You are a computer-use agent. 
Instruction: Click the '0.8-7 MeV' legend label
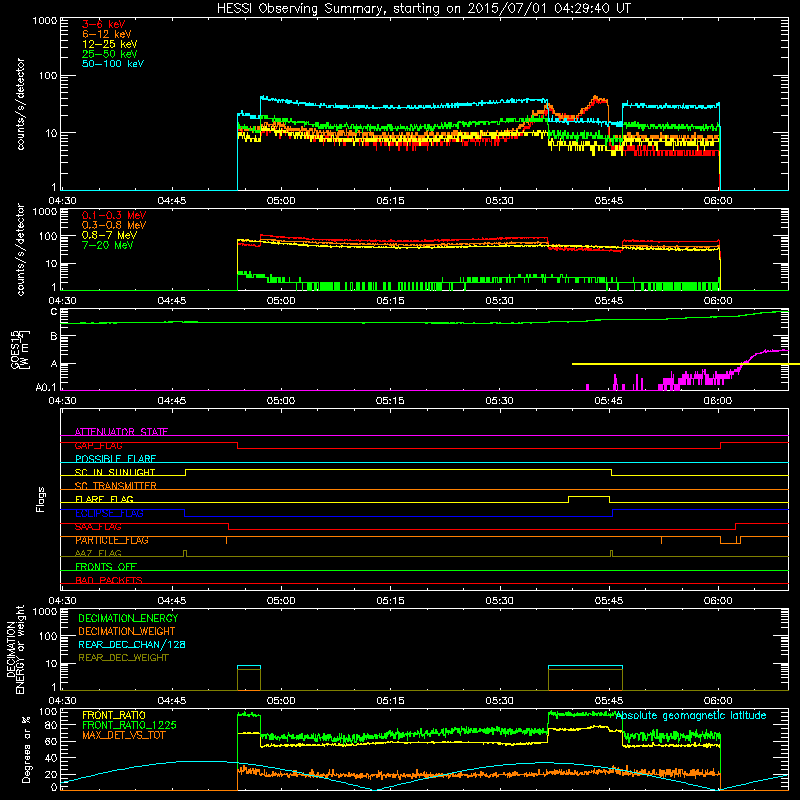pyautogui.click(x=109, y=235)
